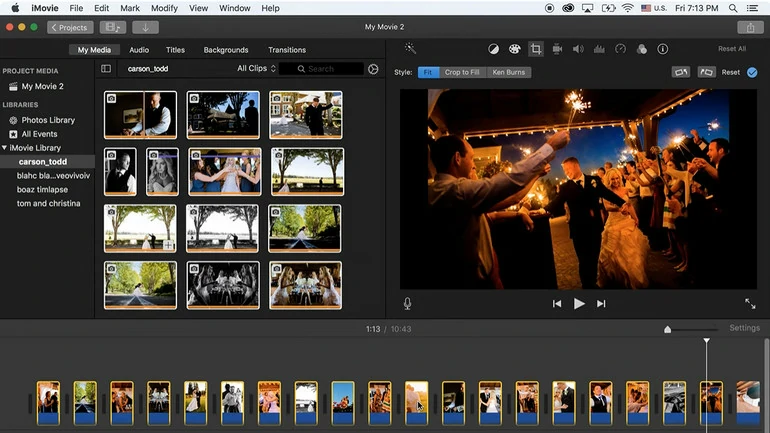Screen dimensions: 770x433
Task: Select the black-and-white reflection table photo
Action: (x=223, y=285)
